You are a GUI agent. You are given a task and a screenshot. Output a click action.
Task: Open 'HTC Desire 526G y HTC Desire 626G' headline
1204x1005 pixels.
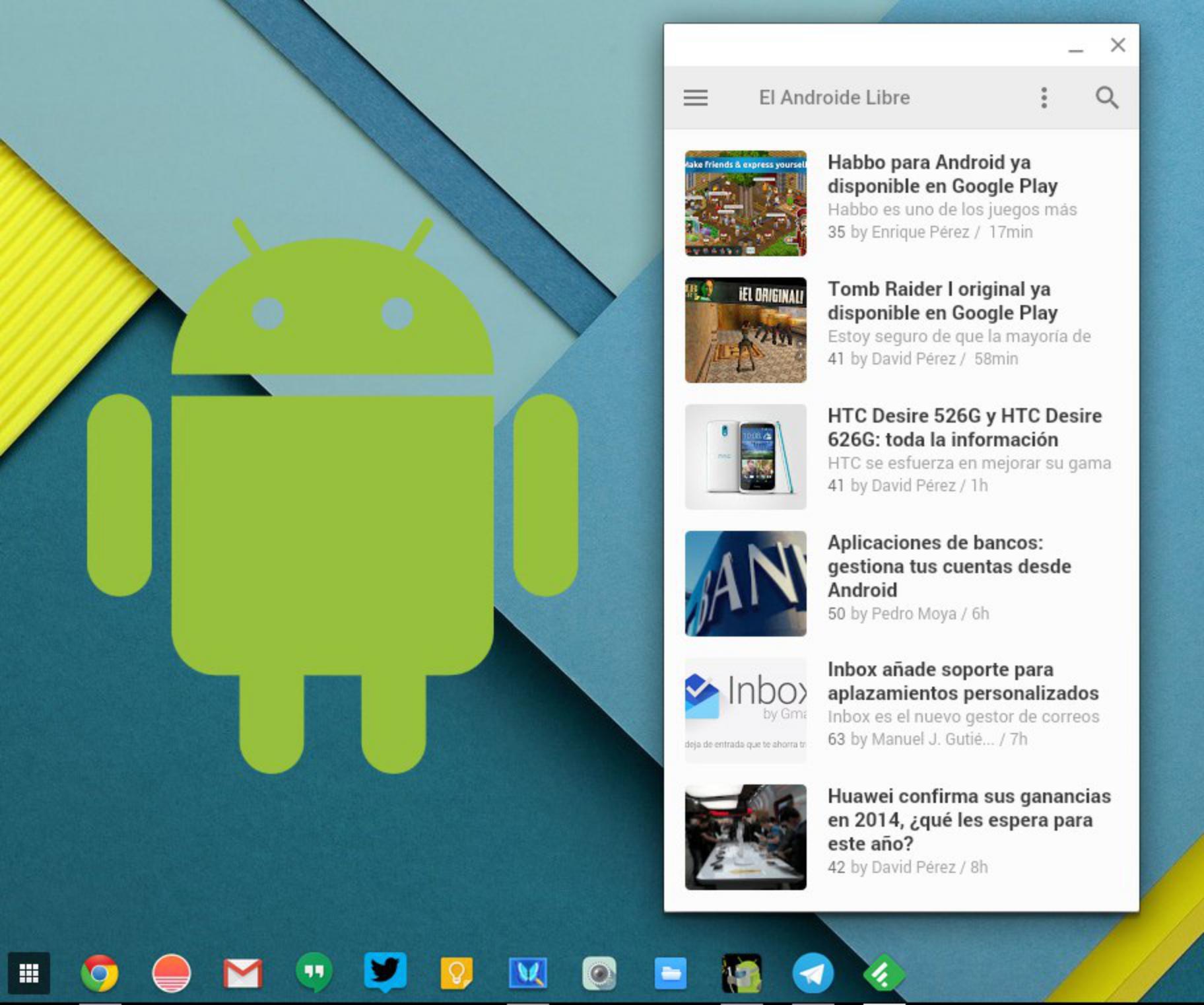coord(964,427)
